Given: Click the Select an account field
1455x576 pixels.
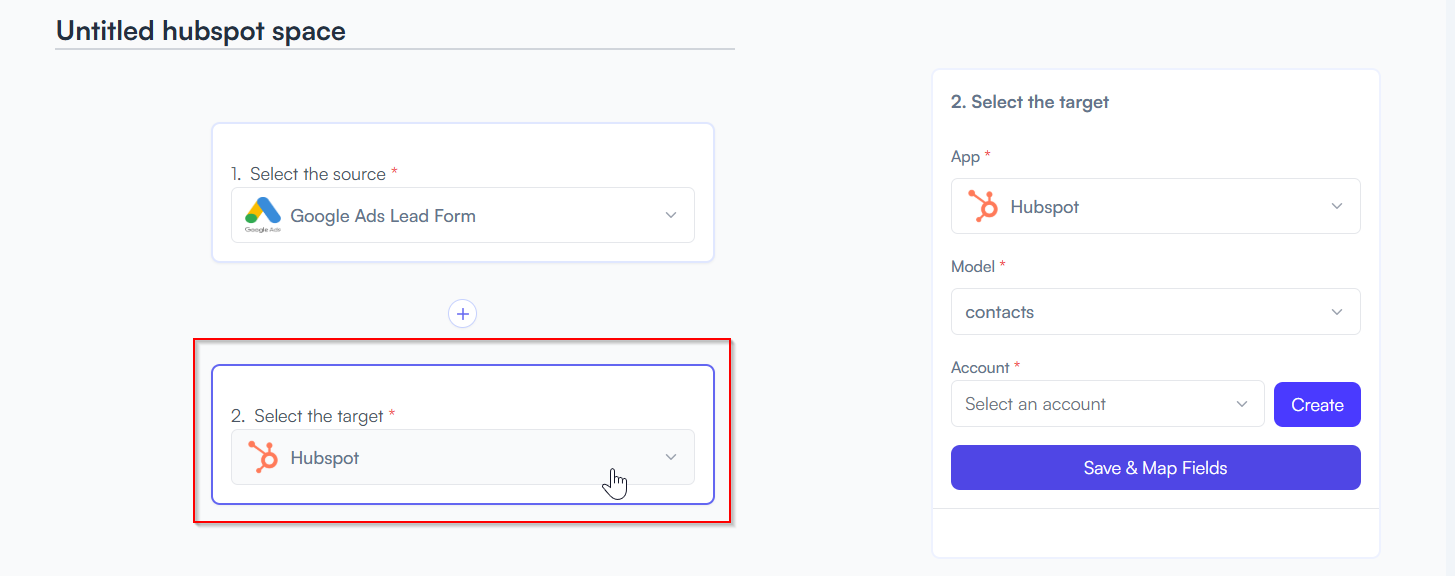Looking at the screenshot, I should click(1108, 404).
